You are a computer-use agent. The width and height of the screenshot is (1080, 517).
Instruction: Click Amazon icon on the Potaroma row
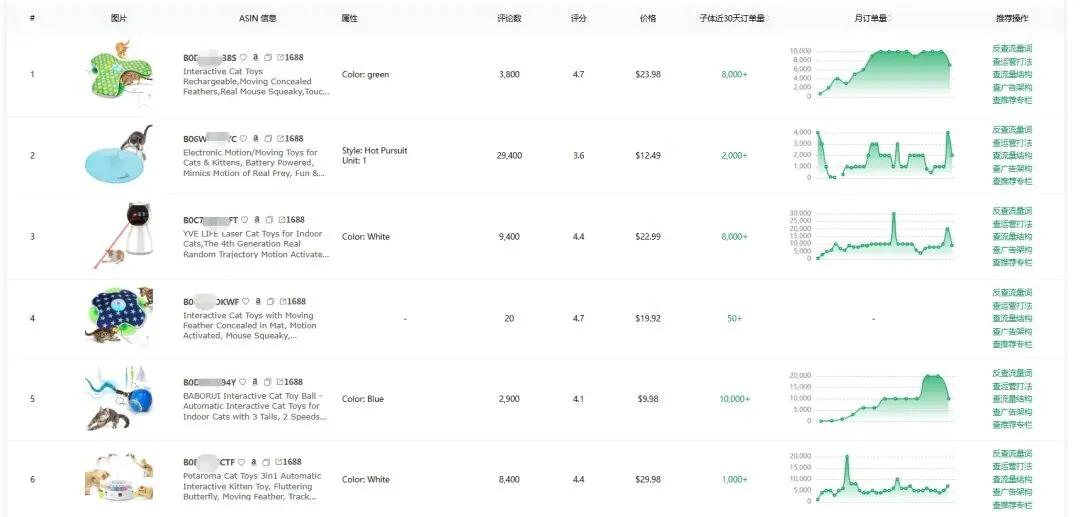pyautogui.click(x=255, y=463)
